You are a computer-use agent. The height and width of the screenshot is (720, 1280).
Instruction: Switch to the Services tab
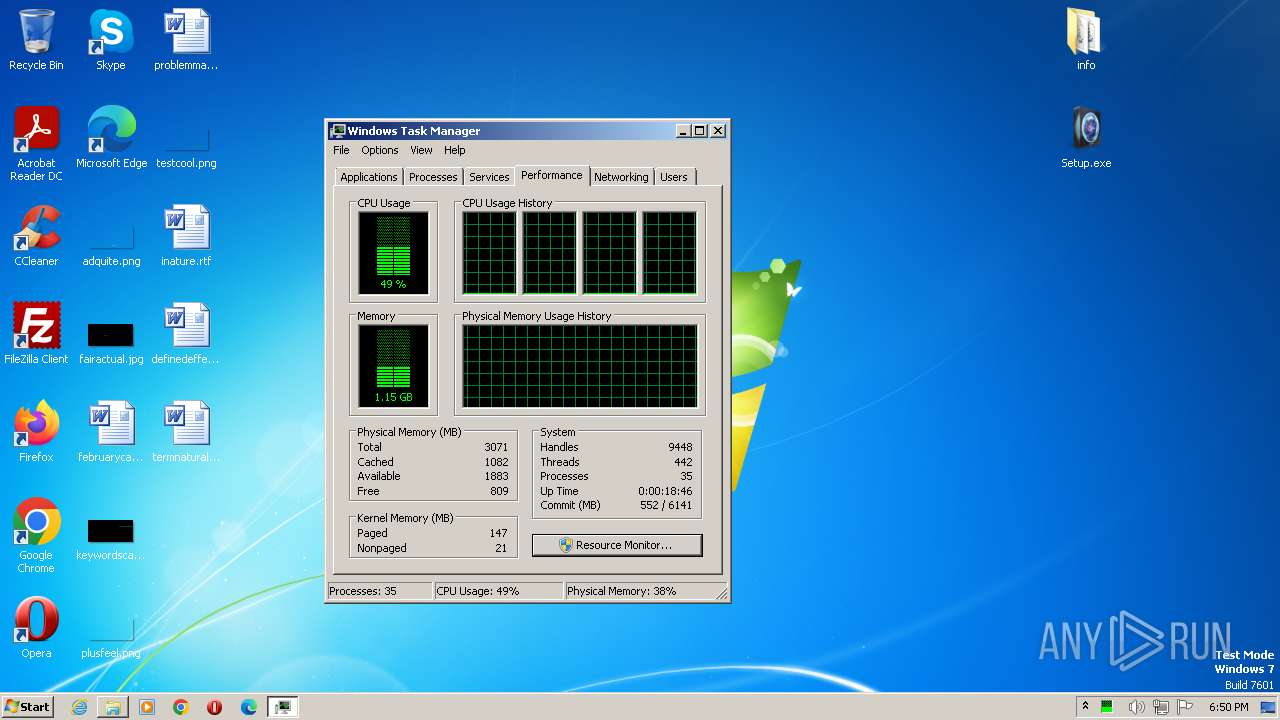pos(489,177)
